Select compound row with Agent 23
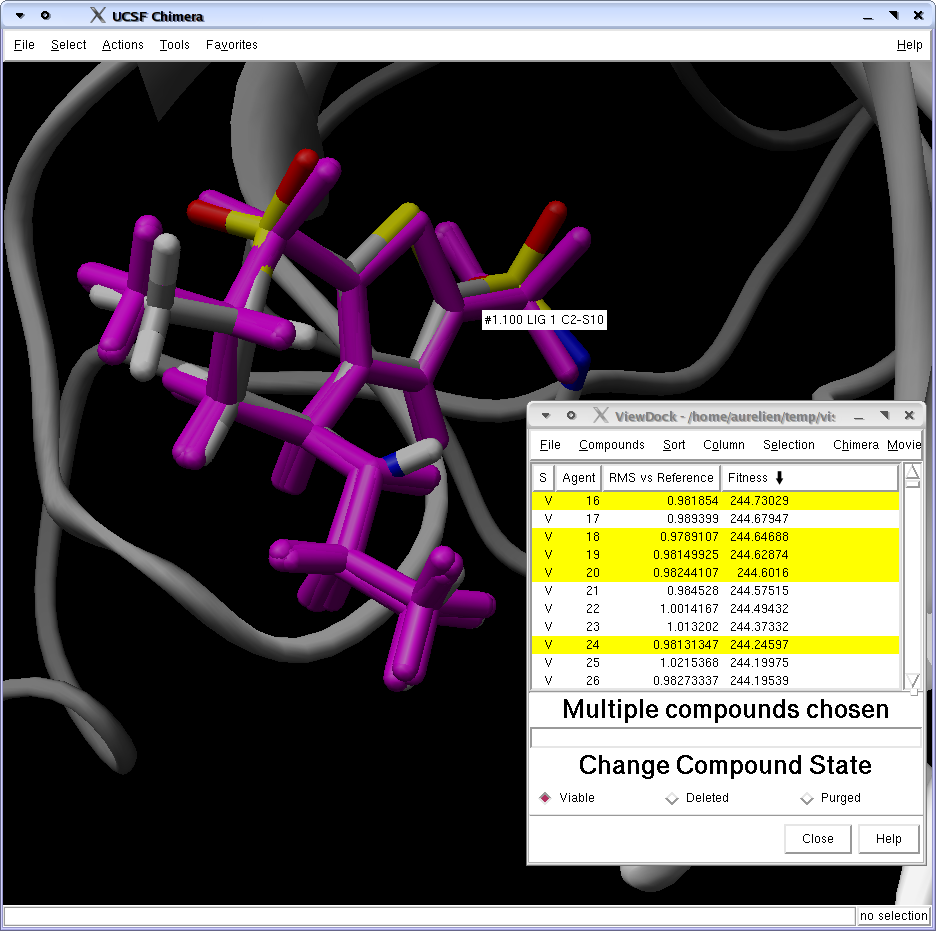 pyautogui.click(x=715, y=627)
